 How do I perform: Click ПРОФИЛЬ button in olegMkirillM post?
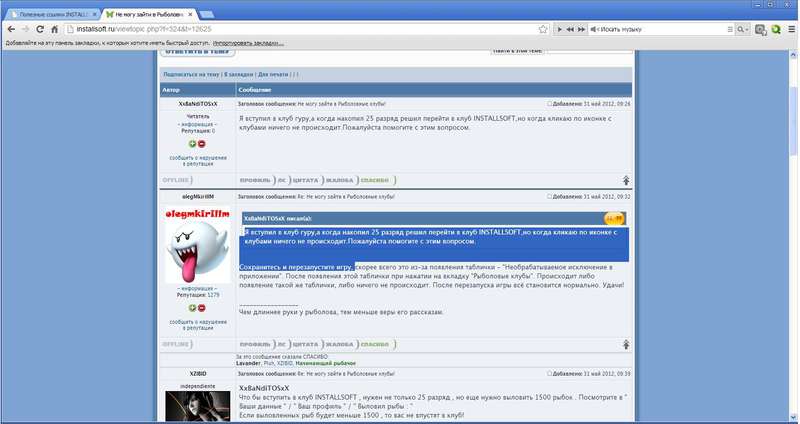pos(256,344)
